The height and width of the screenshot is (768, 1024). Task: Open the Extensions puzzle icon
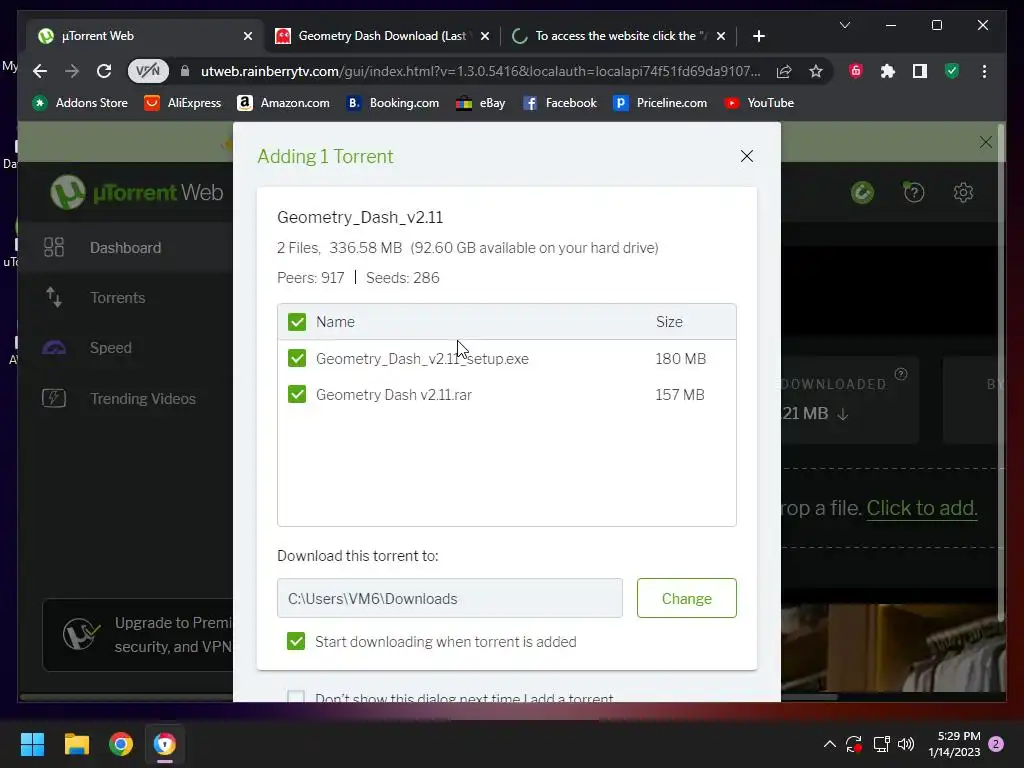[x=888, y=71]
